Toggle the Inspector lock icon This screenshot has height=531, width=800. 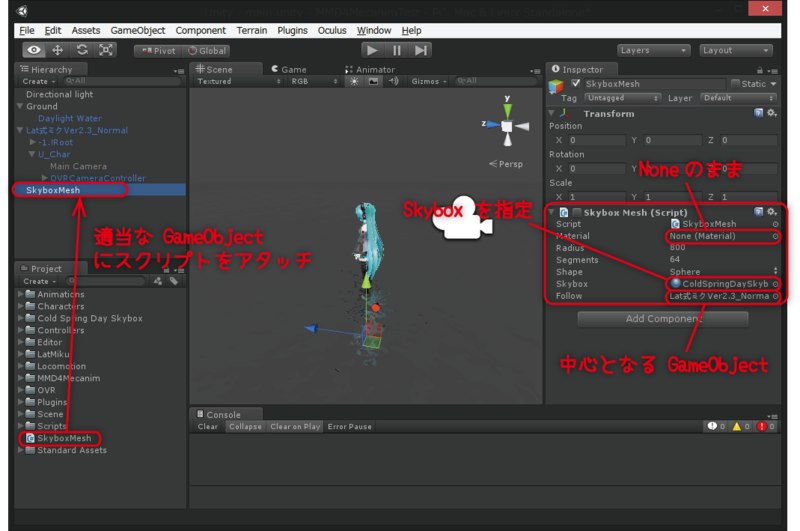[x=760, y=70]
